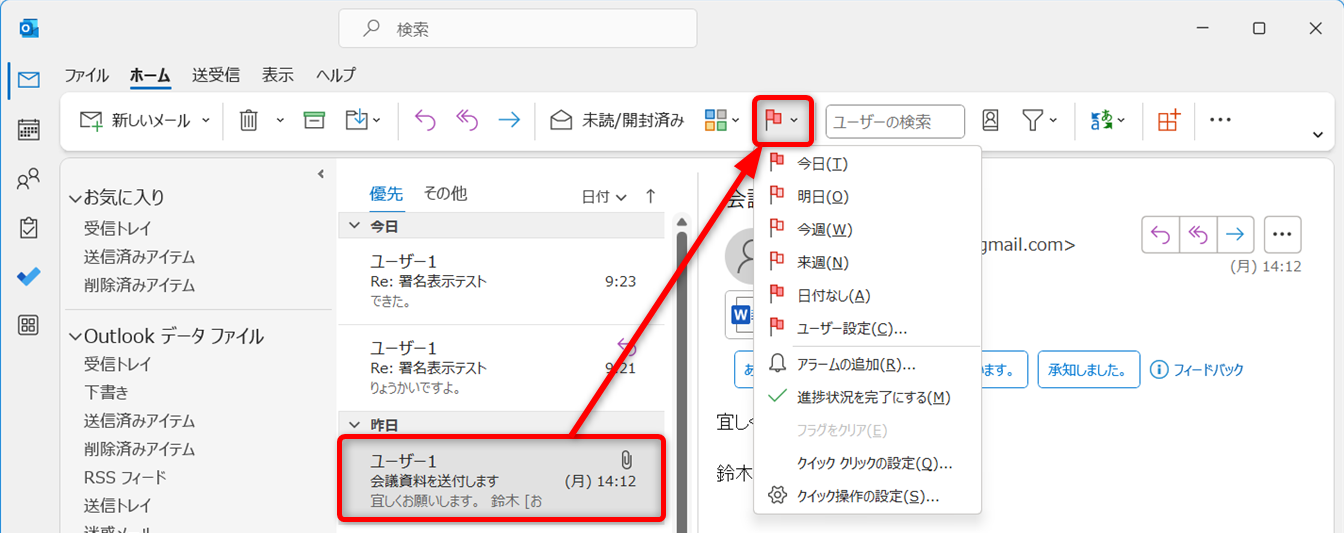The height and width of the screenshot is (533, 1344).
Task: Toggle sort order arrow in message list
Action: click(650, 197)
